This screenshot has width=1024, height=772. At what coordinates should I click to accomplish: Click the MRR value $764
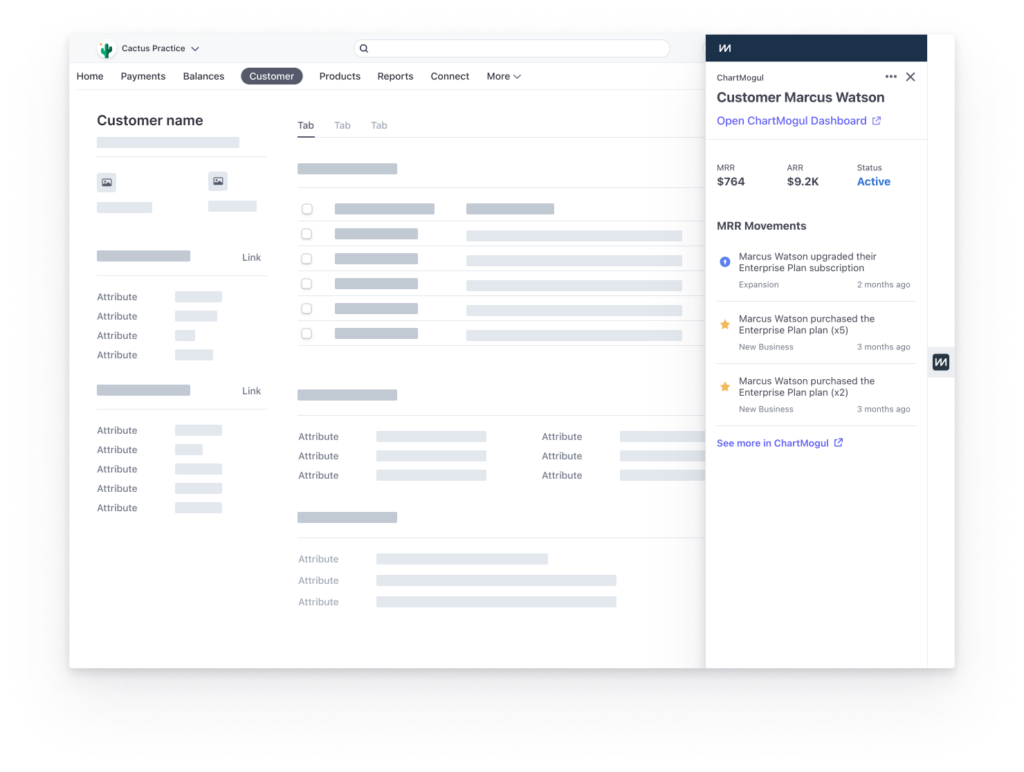[731, 182]
